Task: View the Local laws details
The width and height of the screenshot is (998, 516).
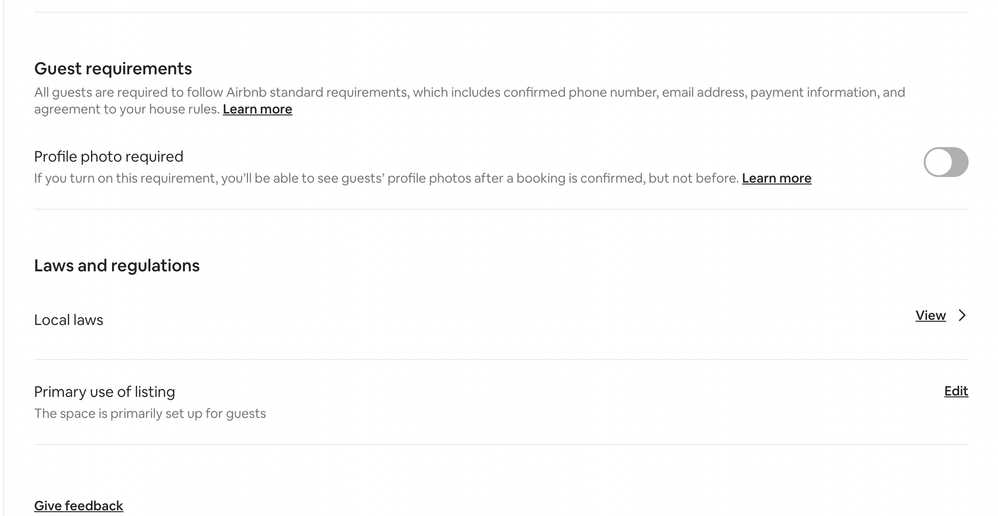Action: tap(930, 316)
